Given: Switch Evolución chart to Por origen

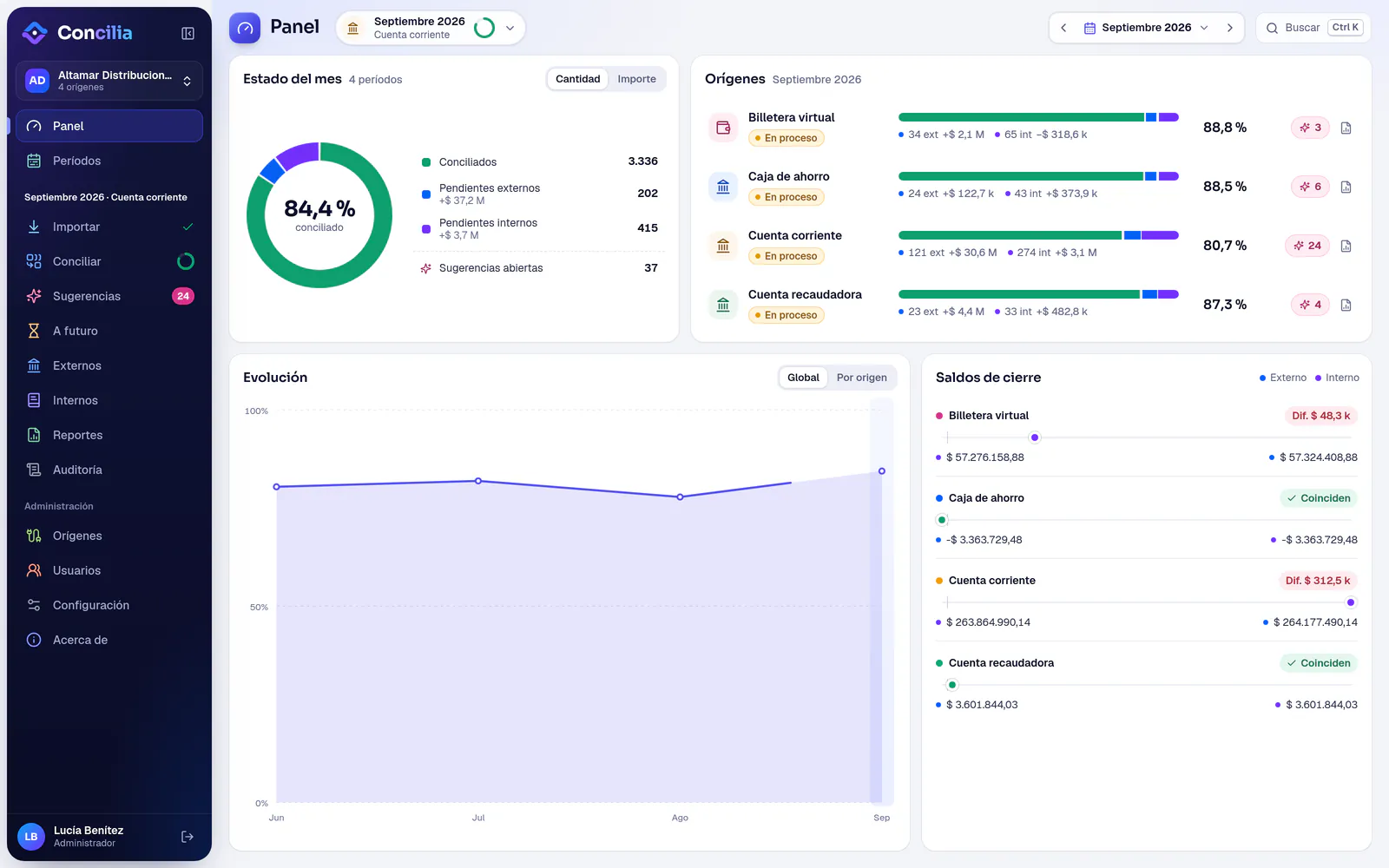Looking at the screenshot, I should point(861,378).
